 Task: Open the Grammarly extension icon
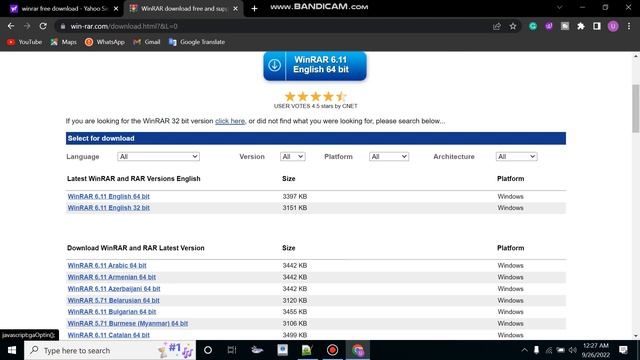tap(533, 27)
